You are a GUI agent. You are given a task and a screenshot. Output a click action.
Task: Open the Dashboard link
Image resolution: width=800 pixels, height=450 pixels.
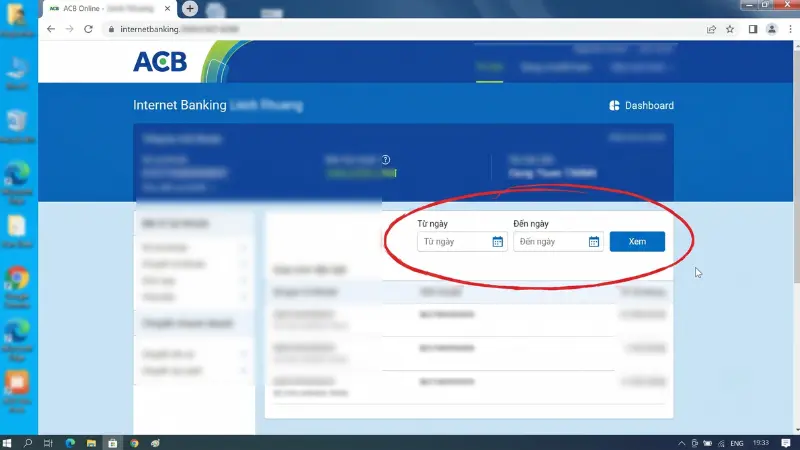point(641,106)
